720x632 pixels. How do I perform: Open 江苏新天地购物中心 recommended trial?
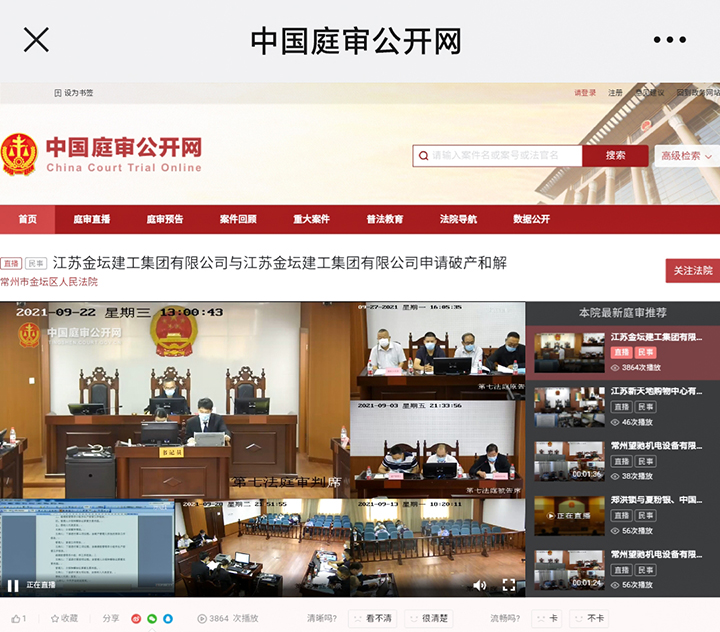[x=569, y=407]
